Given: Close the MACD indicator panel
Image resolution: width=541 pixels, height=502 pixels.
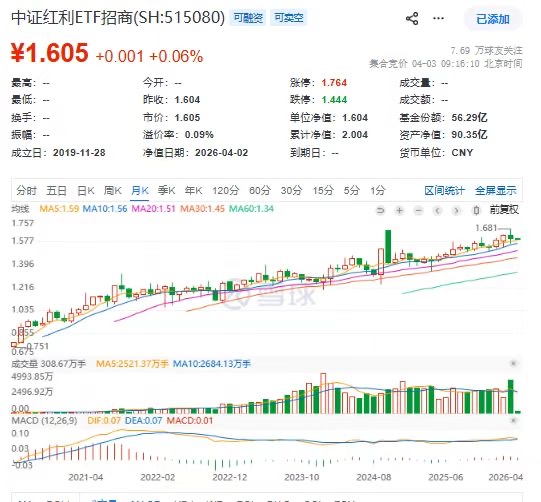Looking at the screenshot, I should [513, 420].
